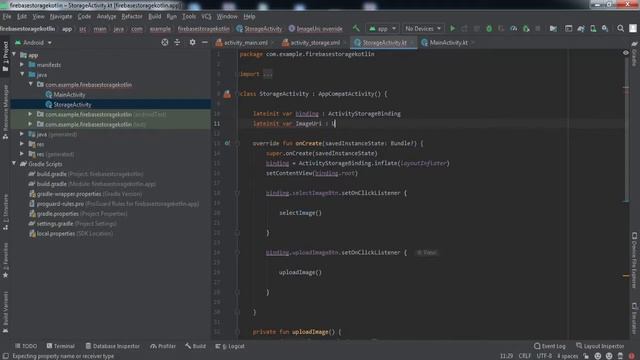
Task: Open the app run configuration dropdown
Action: click(x=382, y=29)
